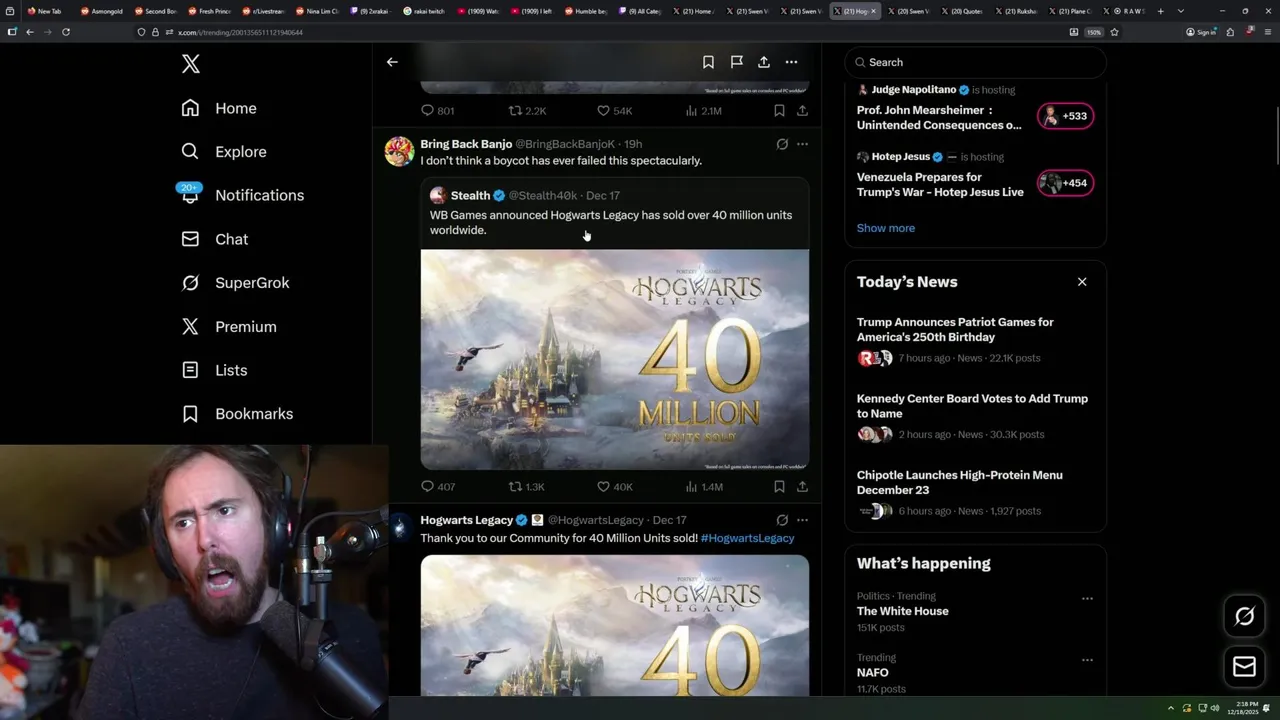Open Premium from the sidebar
Image resolution: width=1280 pixels, height=720 pixels.
[x=228, y=326]
